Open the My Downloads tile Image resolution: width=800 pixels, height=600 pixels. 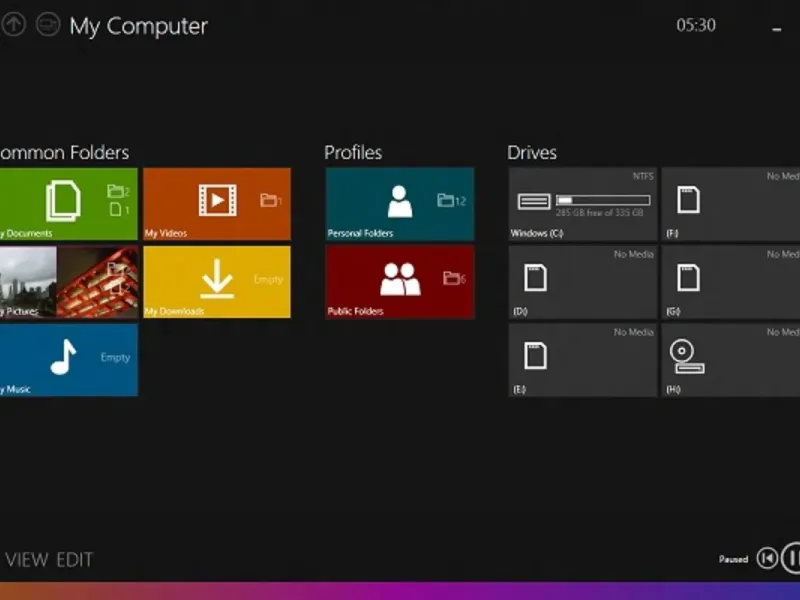click(217, 282)
